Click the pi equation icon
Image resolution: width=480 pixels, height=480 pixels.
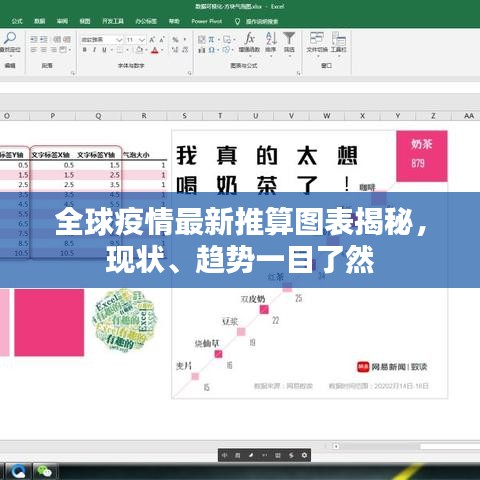(x=211, y=40)
